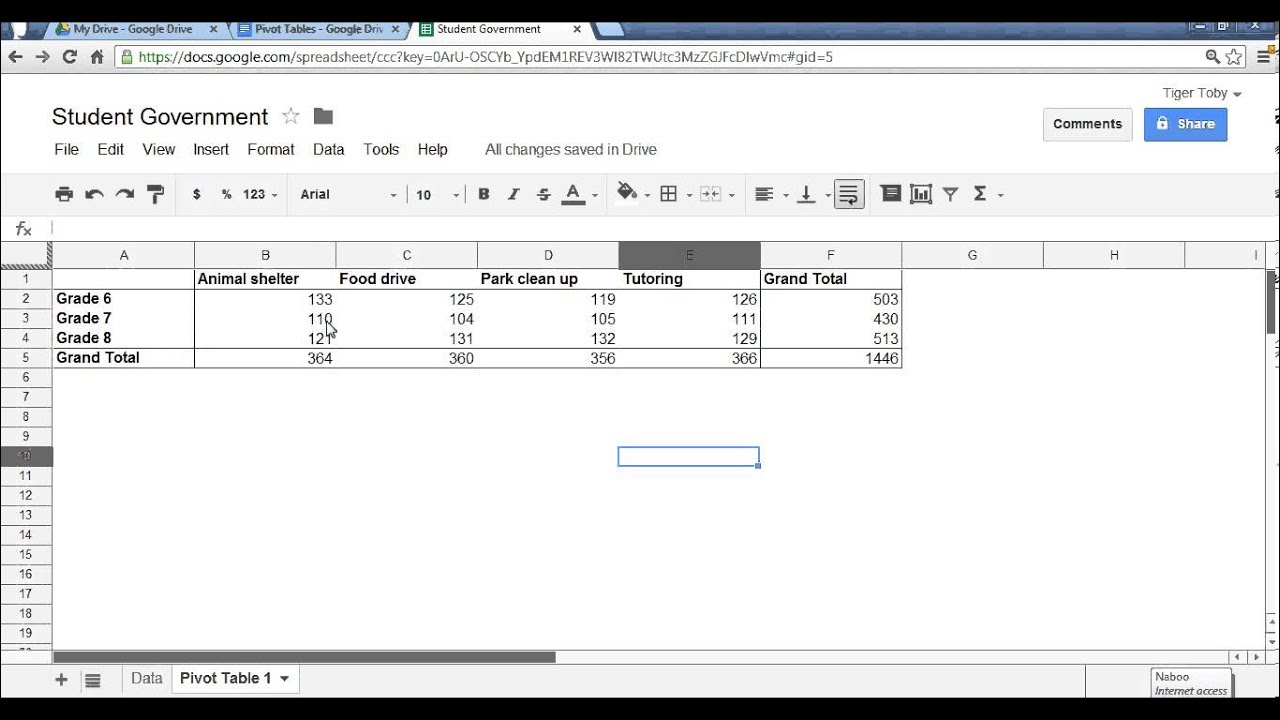
Task: Toggle bold formatting
Action: tap(484, 194)
